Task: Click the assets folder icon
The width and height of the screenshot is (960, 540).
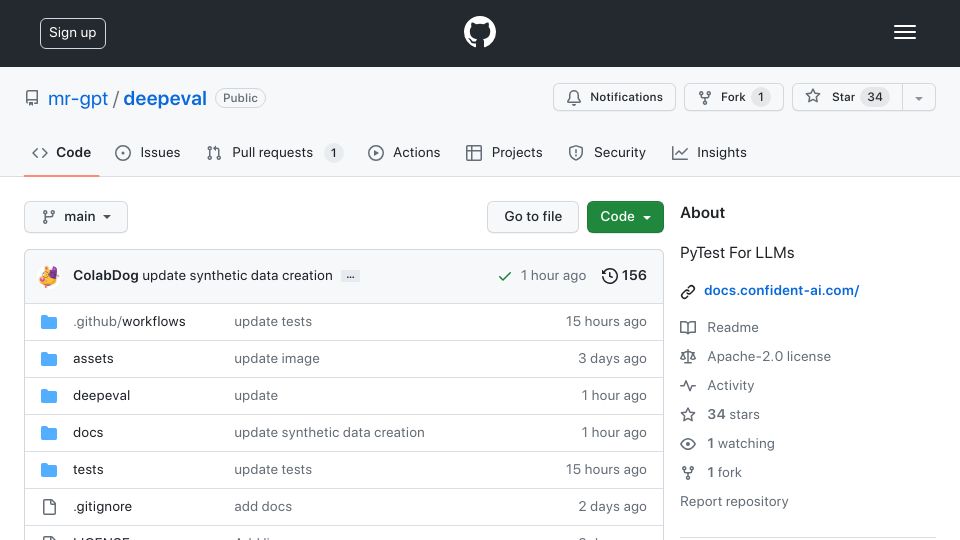Action: [x=49, y=359]
